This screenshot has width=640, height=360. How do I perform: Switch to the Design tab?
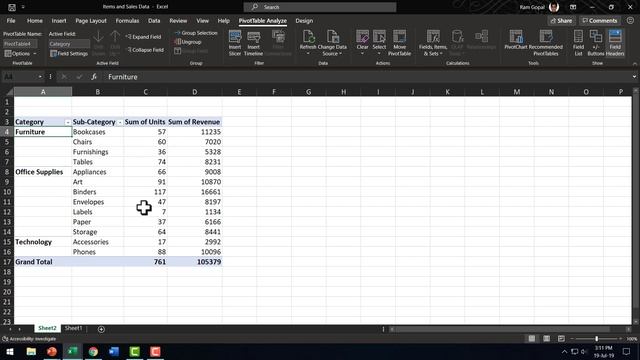(x=304, y=21)
